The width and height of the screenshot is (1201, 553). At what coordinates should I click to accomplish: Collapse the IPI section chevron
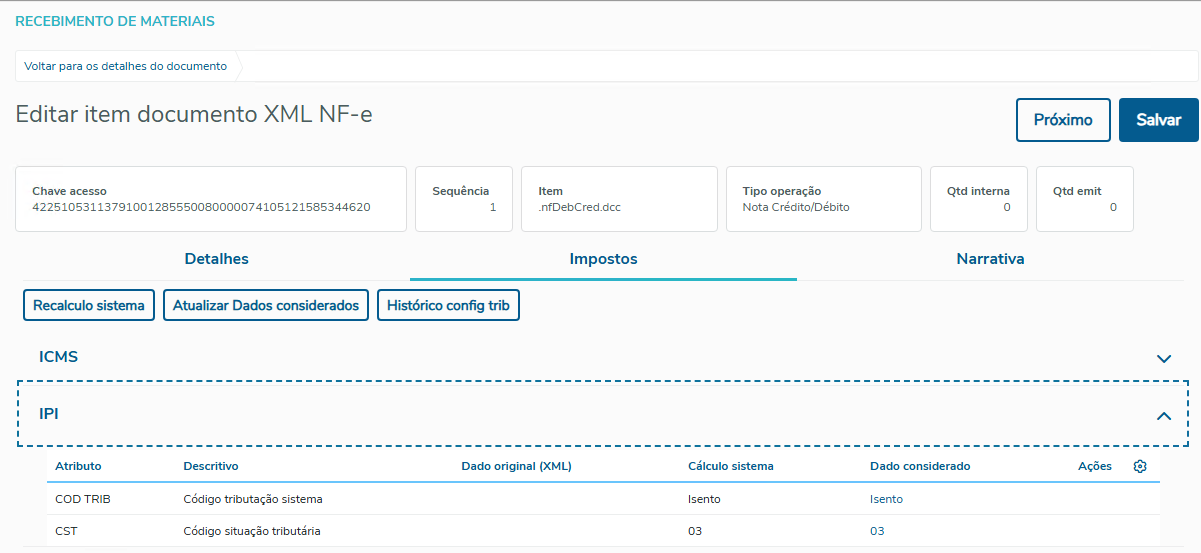[x=1163, y=415]
